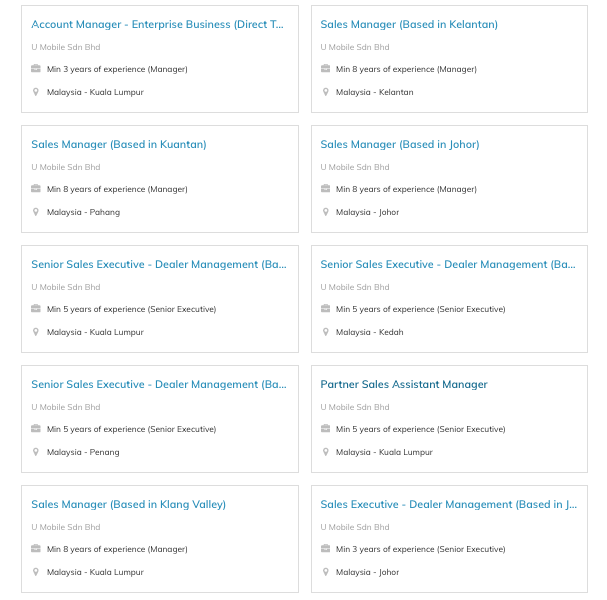Open Sales Manager (Based in Kelantan) listing
The width and height of the screenshot is (607, 600).
[x=409, y=24]
